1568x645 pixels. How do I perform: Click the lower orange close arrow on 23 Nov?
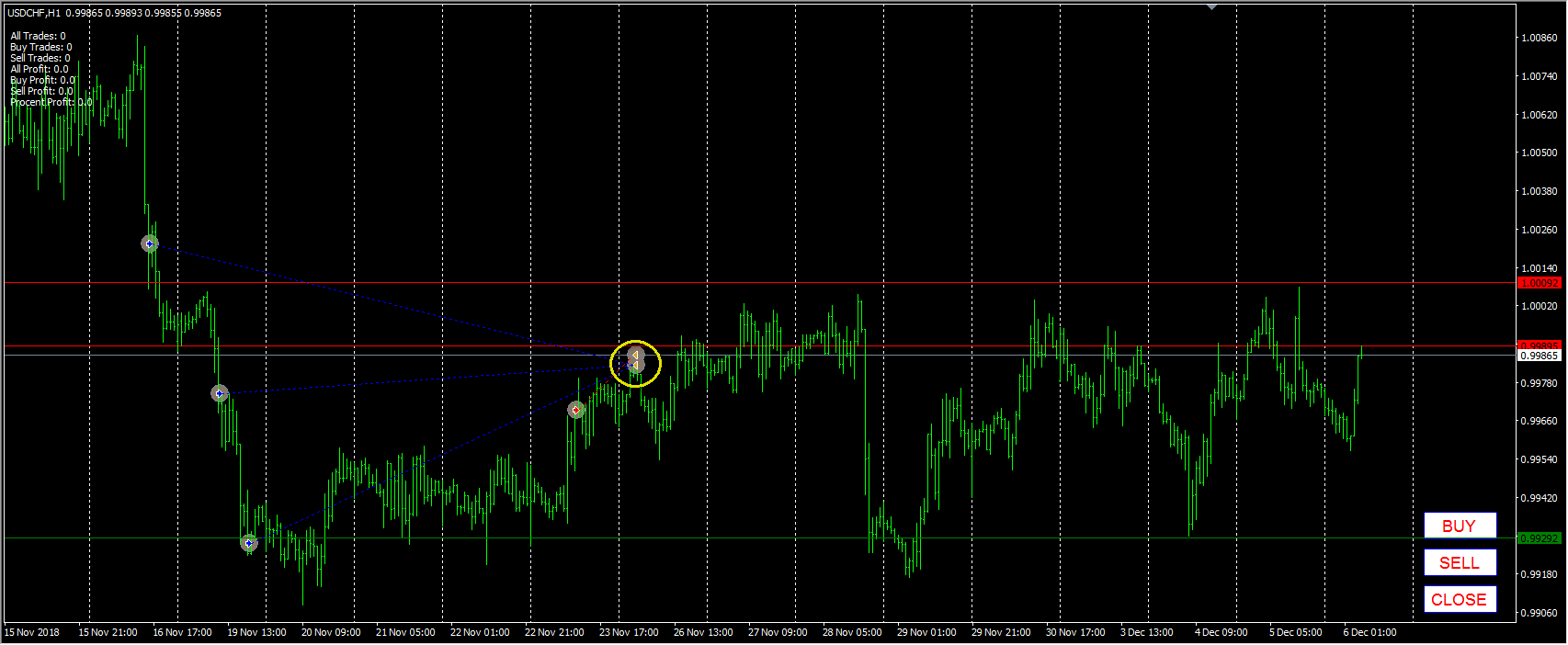pos(635,366)
